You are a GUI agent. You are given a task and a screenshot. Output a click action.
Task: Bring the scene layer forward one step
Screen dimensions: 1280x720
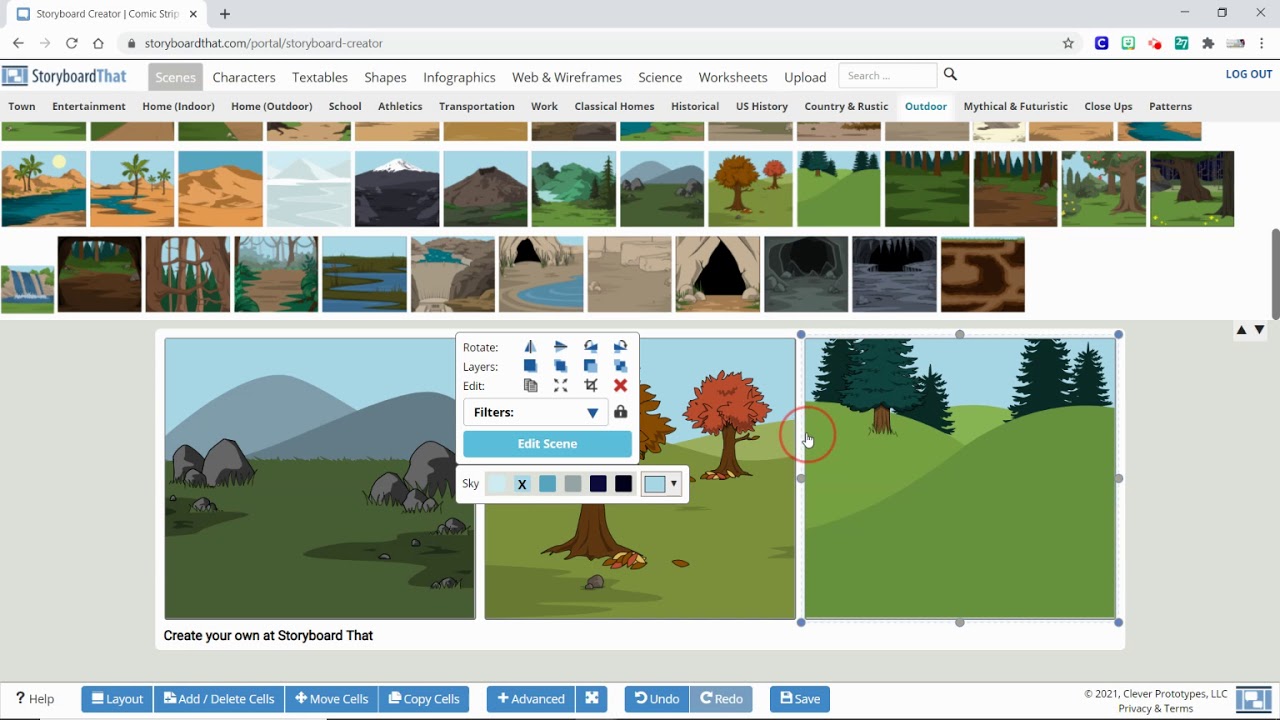560,366
